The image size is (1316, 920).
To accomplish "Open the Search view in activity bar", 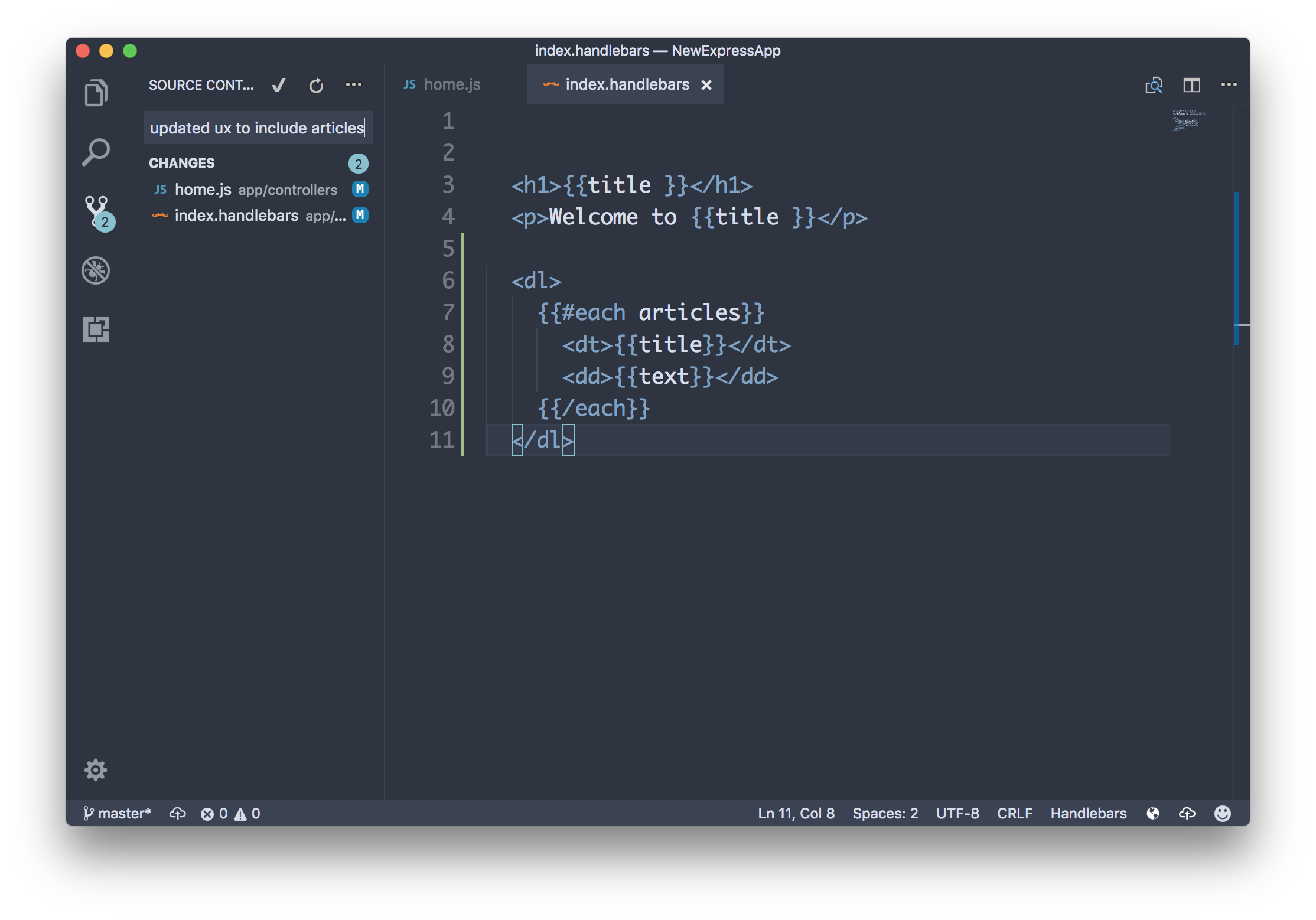I will coord(96,152).
